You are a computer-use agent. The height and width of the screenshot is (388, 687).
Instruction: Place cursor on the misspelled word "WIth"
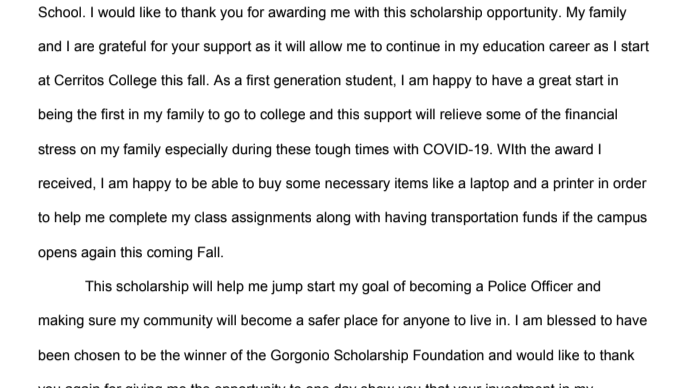pyautogui.click(x=511, y=149)
